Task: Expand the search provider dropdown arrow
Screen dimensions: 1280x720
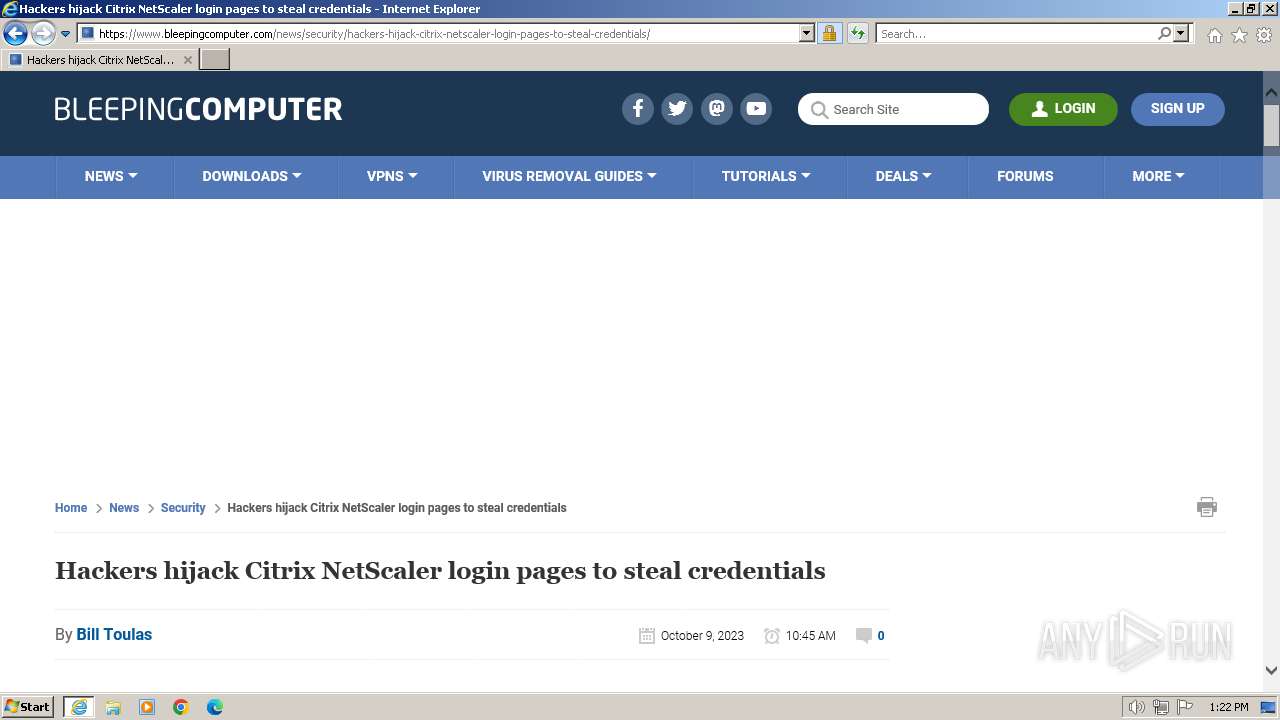Action: [x=1181, y=33]
